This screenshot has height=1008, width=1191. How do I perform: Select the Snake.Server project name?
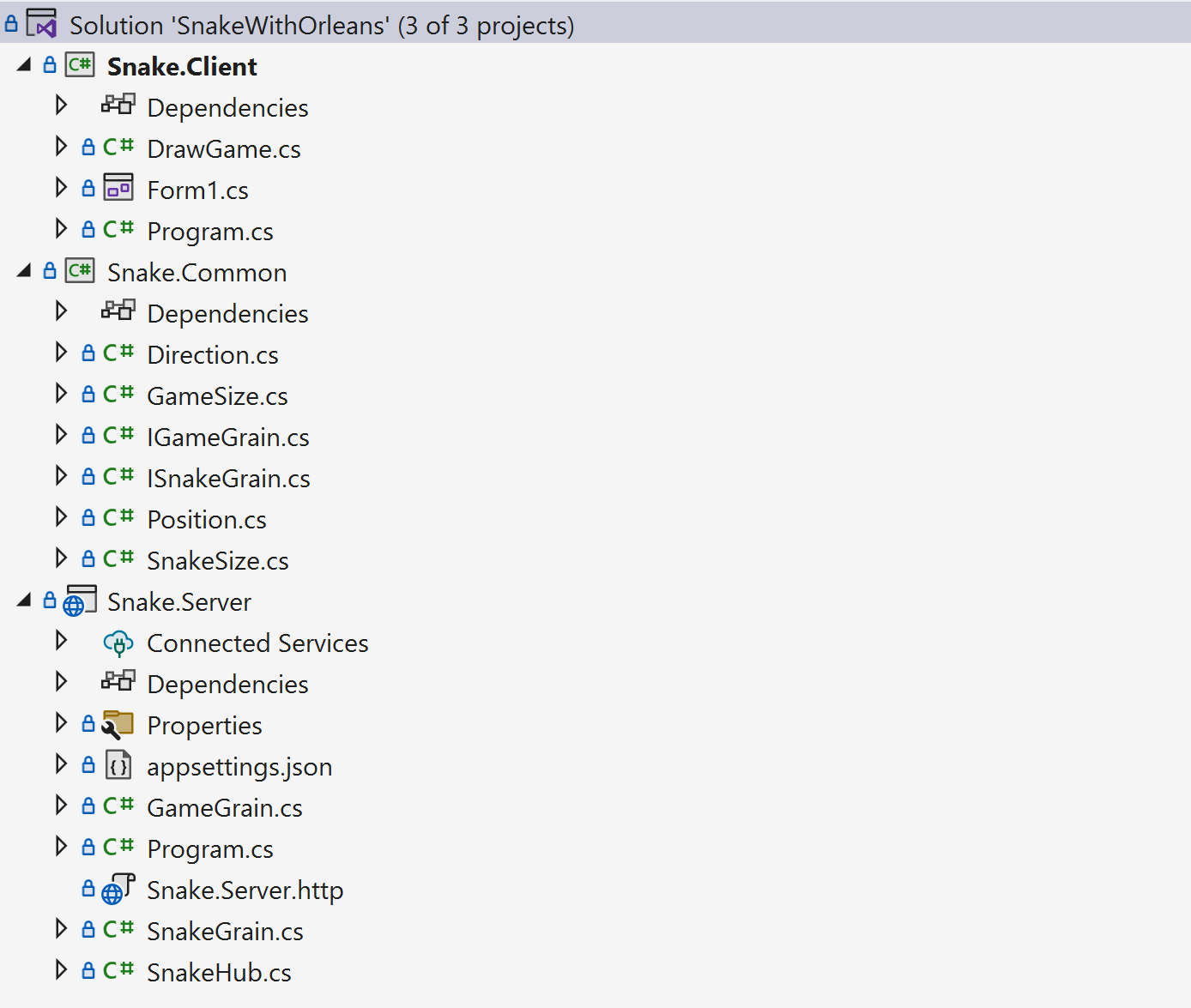[x=179, y=602]
